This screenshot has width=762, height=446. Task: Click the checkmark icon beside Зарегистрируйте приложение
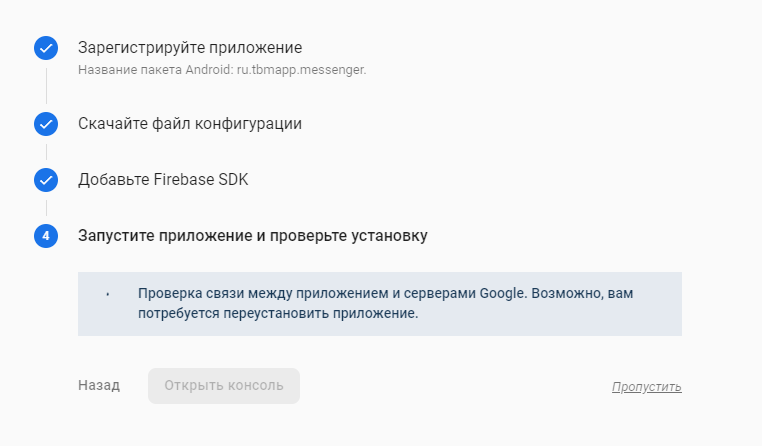[x=46, y=48]
